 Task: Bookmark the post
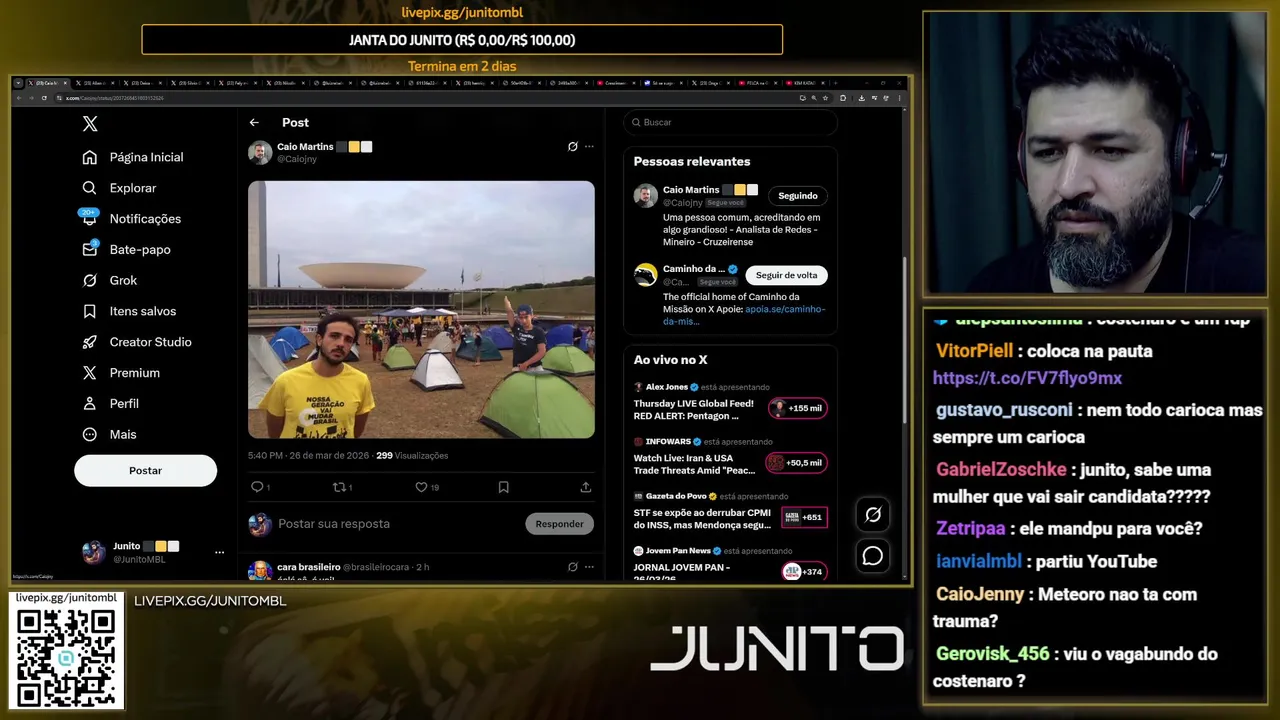coord(503,487)
